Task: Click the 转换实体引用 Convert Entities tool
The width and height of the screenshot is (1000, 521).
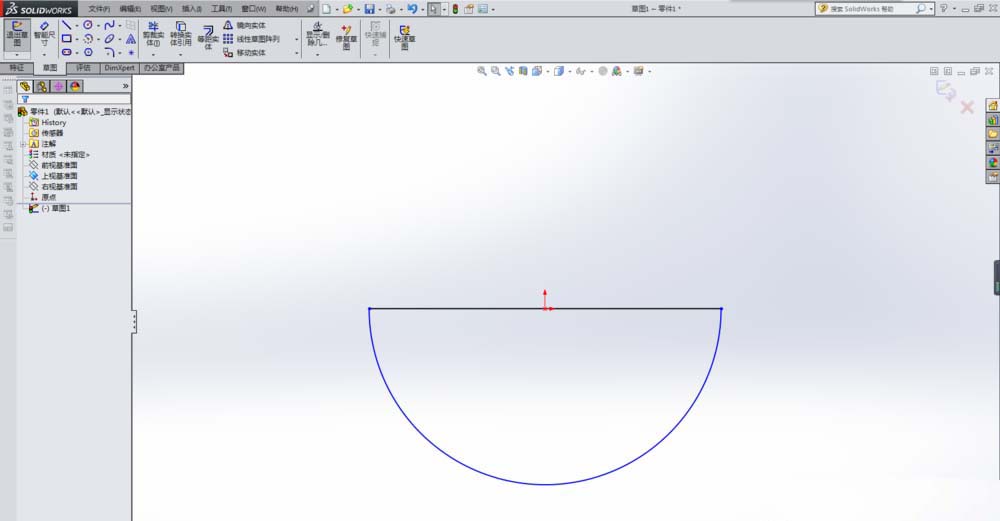Action: click(180, 35)
